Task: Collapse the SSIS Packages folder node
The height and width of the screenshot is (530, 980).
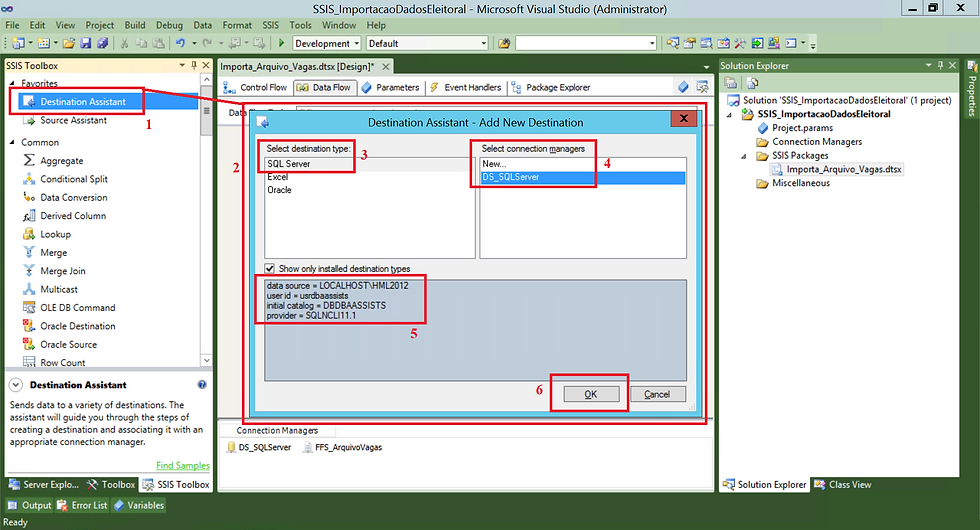Action: [744, 156]
